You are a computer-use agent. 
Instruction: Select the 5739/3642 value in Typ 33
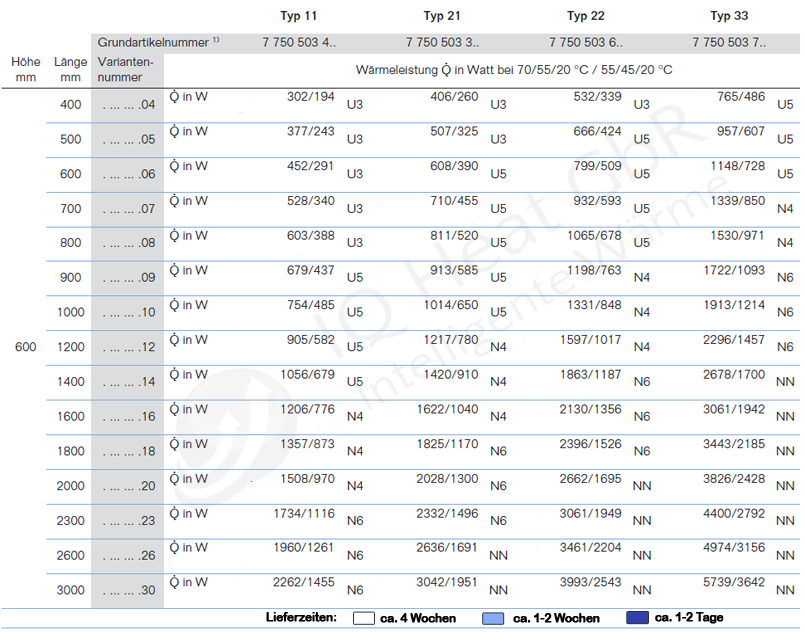coord(737,583)
